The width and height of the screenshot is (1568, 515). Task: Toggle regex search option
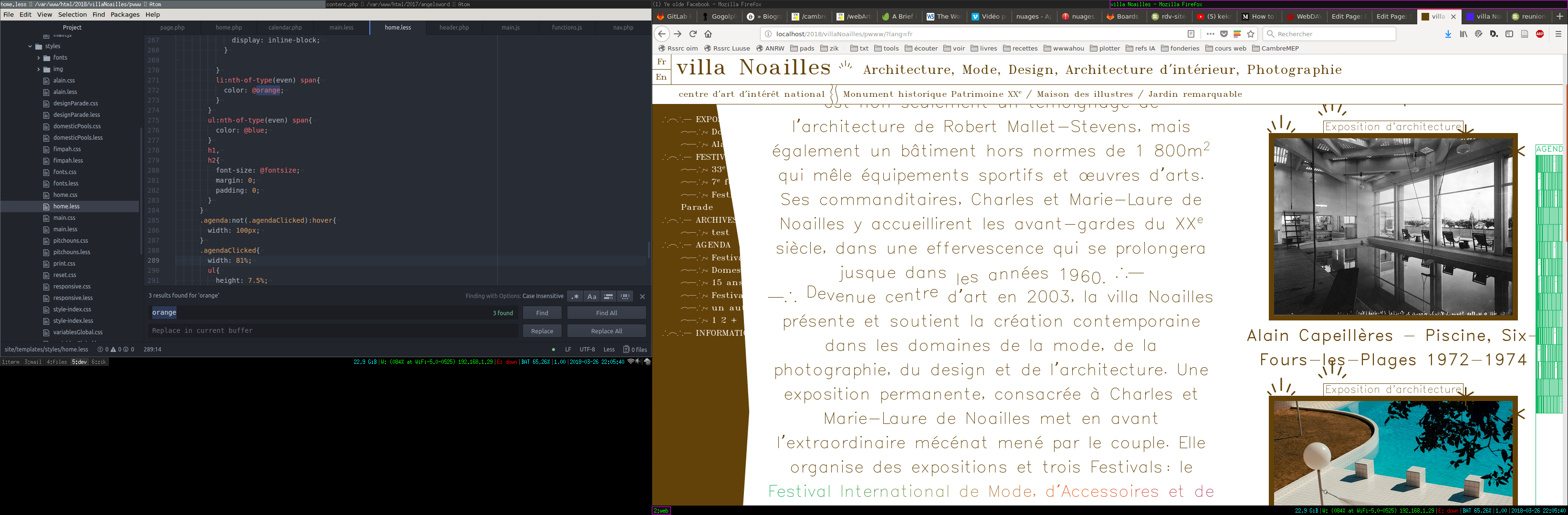tap(575, 297)
